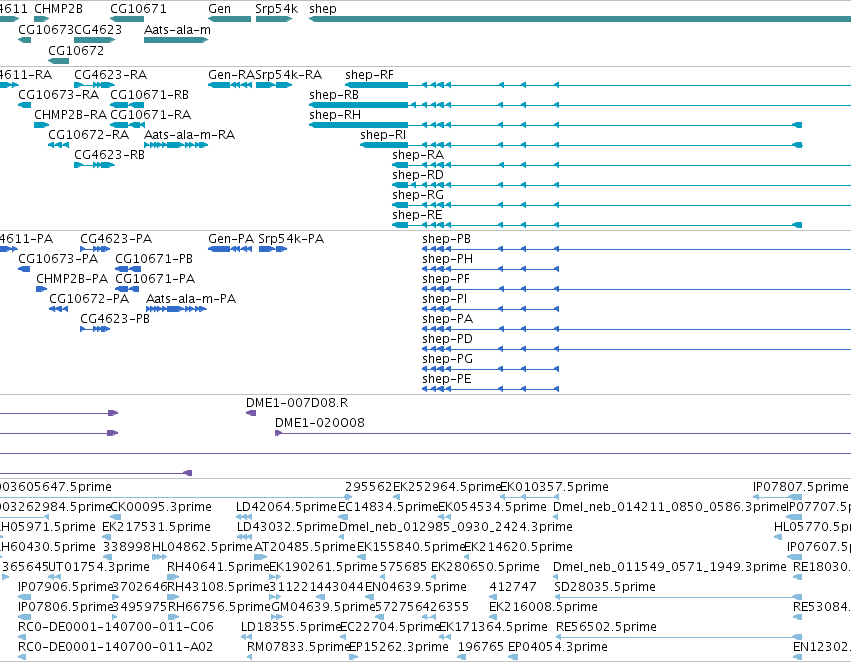Select the Aats-ala-m gene bar
This screenshot has height=662, width=851.
[x=176, y=40]
